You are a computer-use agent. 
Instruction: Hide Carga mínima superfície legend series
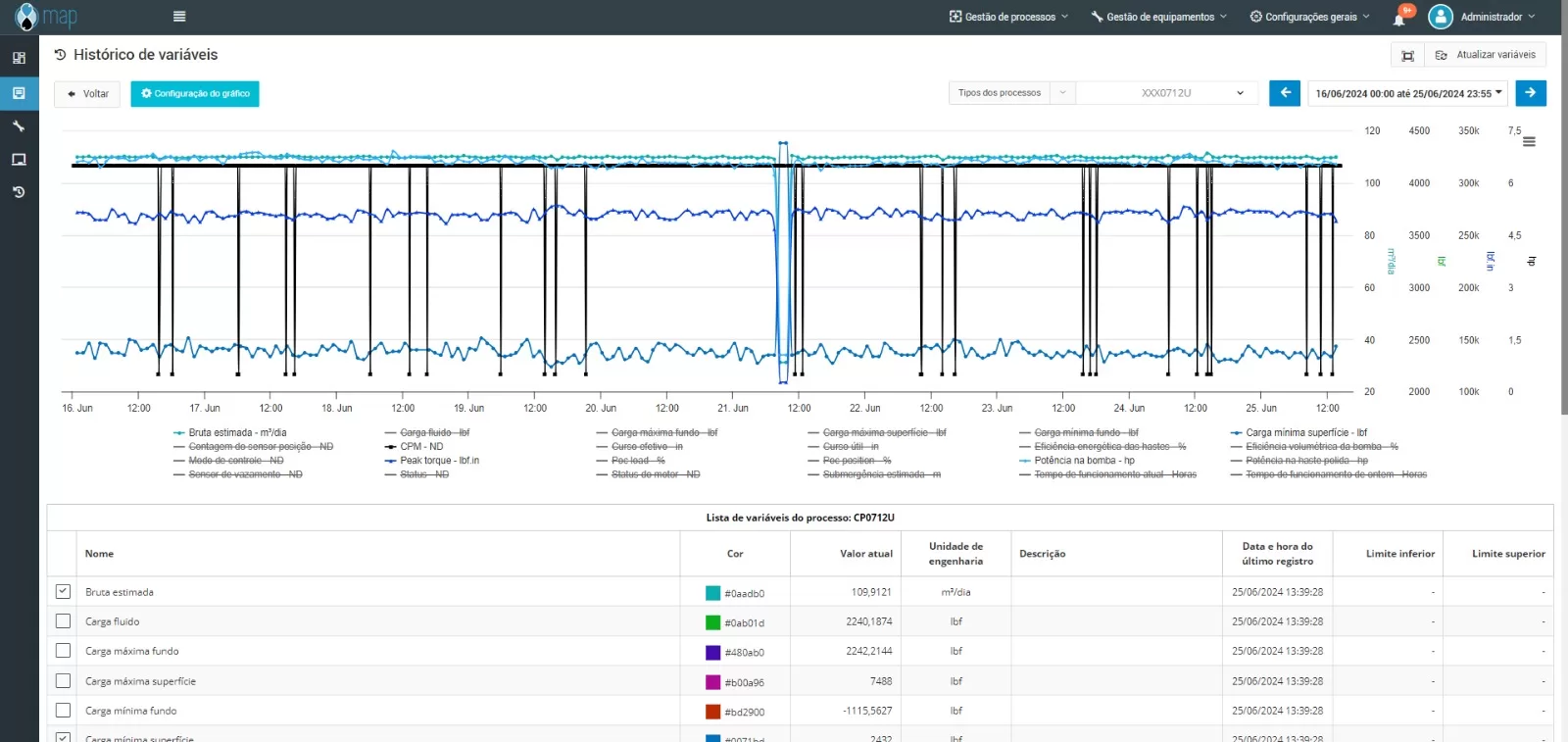pos(1299,433)
